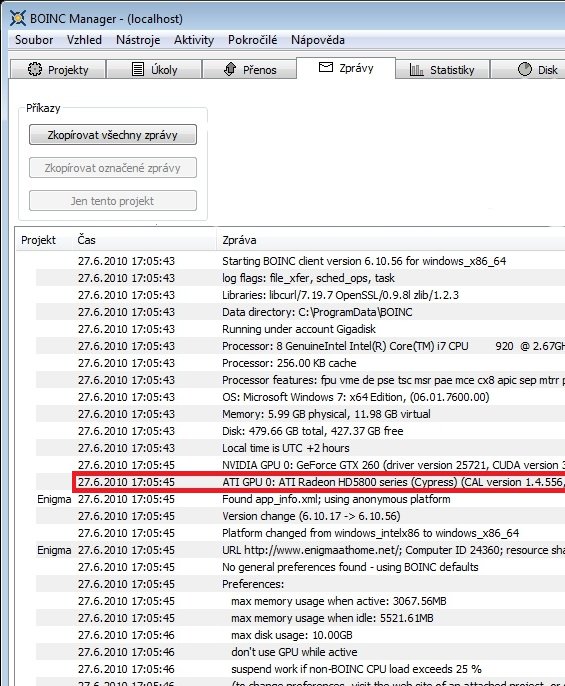Open the Nástroje menu
Screen dimensions: 565x686
point(138,40)
